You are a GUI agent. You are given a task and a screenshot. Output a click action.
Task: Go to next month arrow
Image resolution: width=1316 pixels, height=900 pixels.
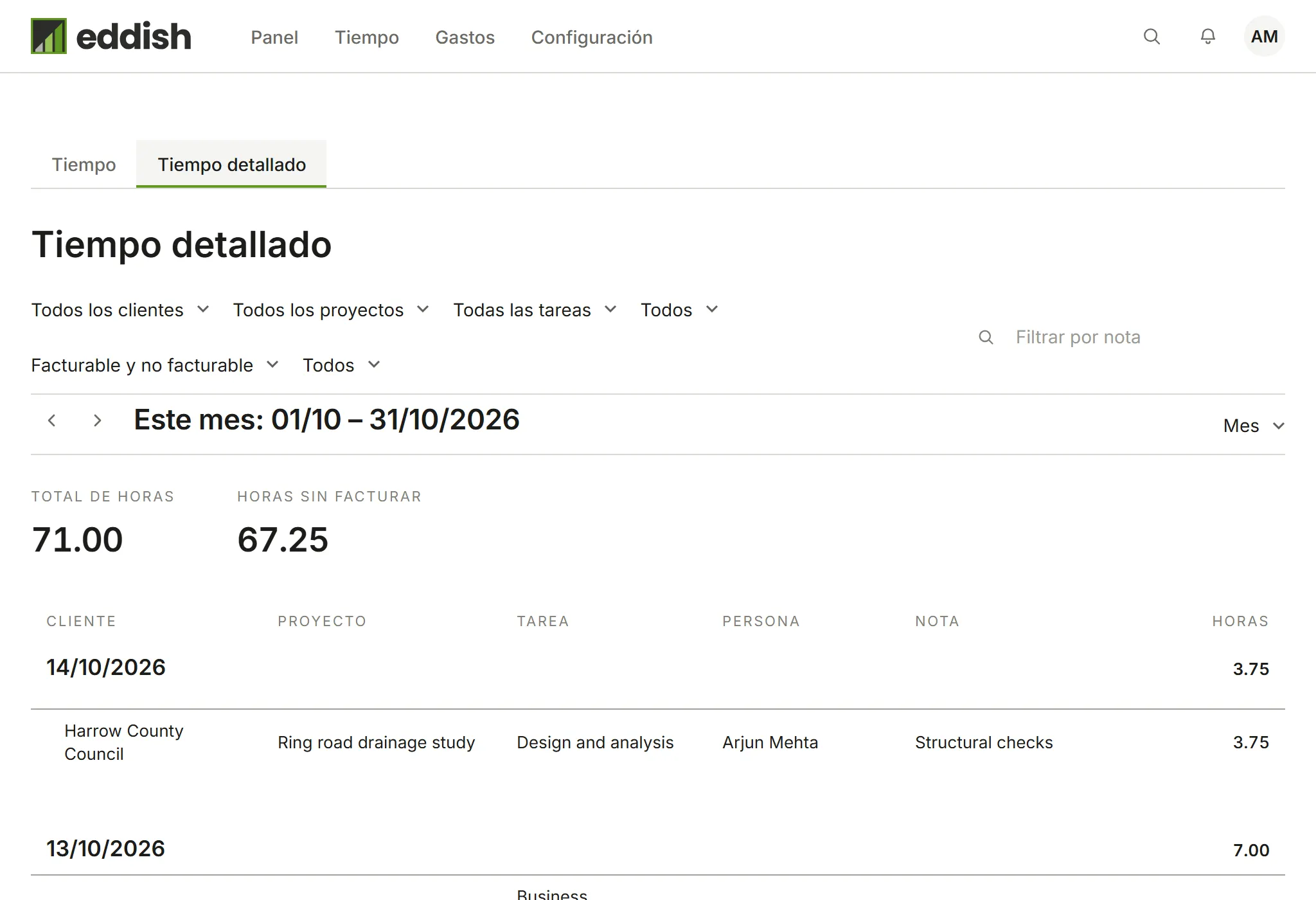coord(97,420)
